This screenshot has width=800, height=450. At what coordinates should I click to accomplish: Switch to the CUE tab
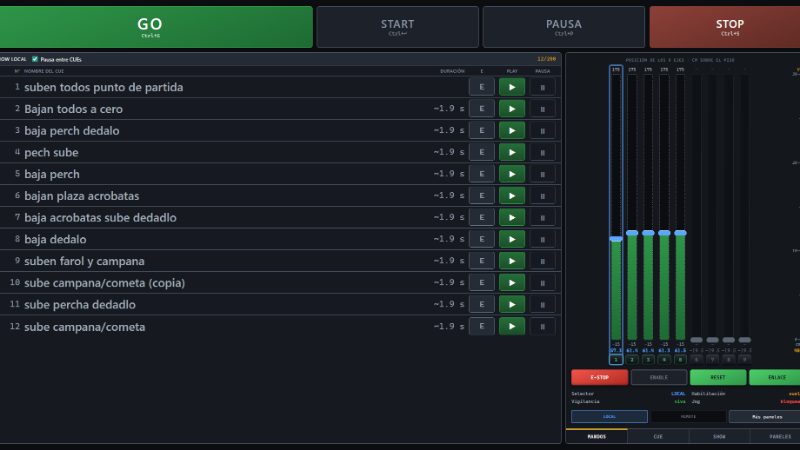click(x=658, y=436)
